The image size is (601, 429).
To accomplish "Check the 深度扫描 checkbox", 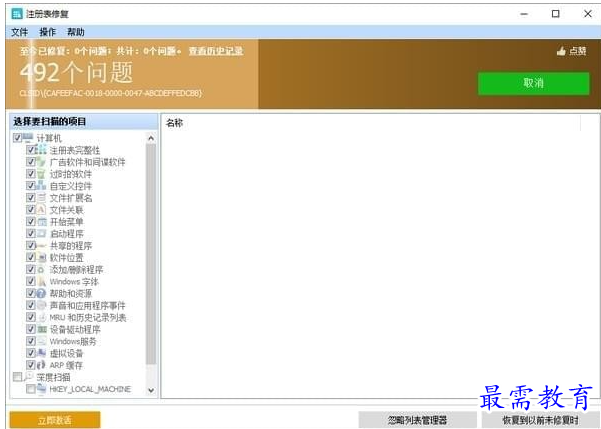I will (17, 377).
